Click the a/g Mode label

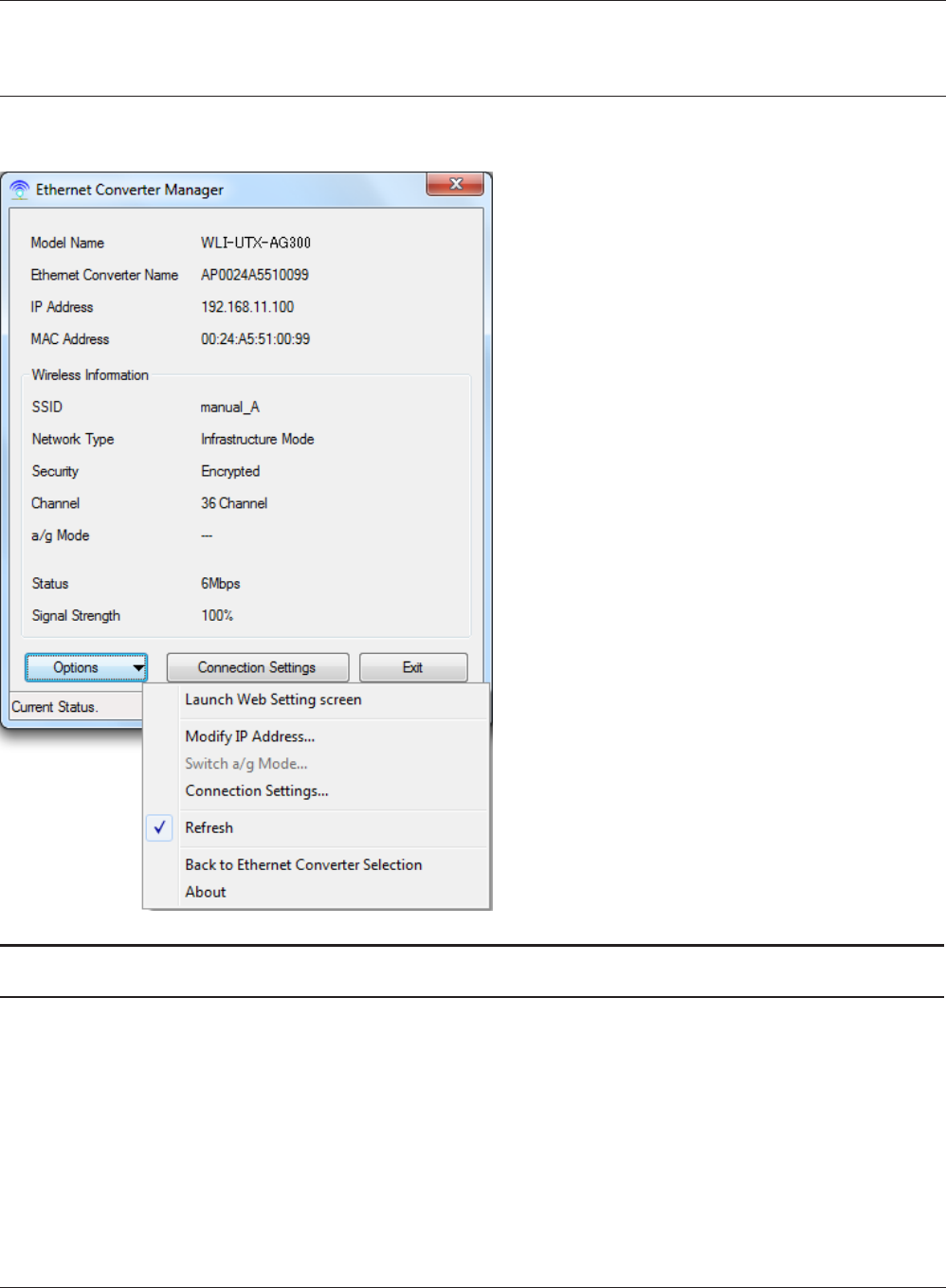[61, 536]
